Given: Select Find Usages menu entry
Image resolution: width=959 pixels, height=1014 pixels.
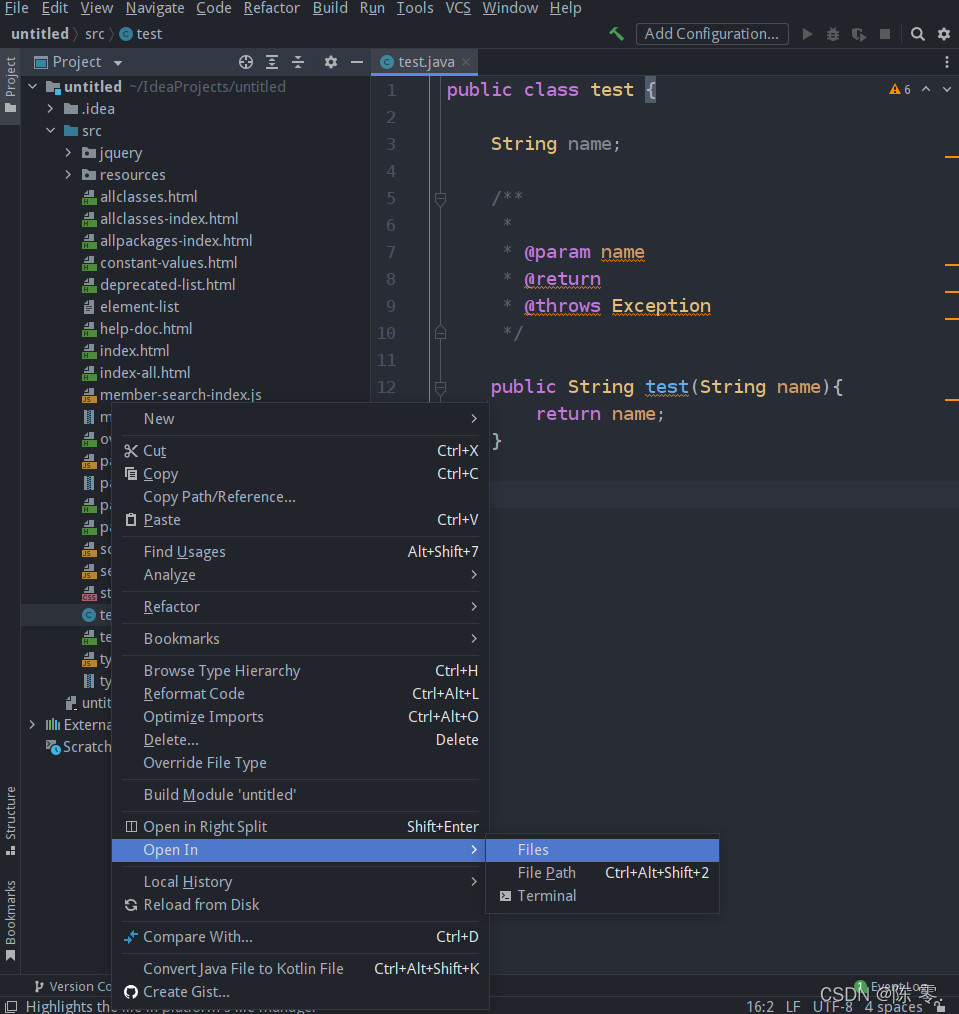Looking at the screenshot, I should (301, 552).
